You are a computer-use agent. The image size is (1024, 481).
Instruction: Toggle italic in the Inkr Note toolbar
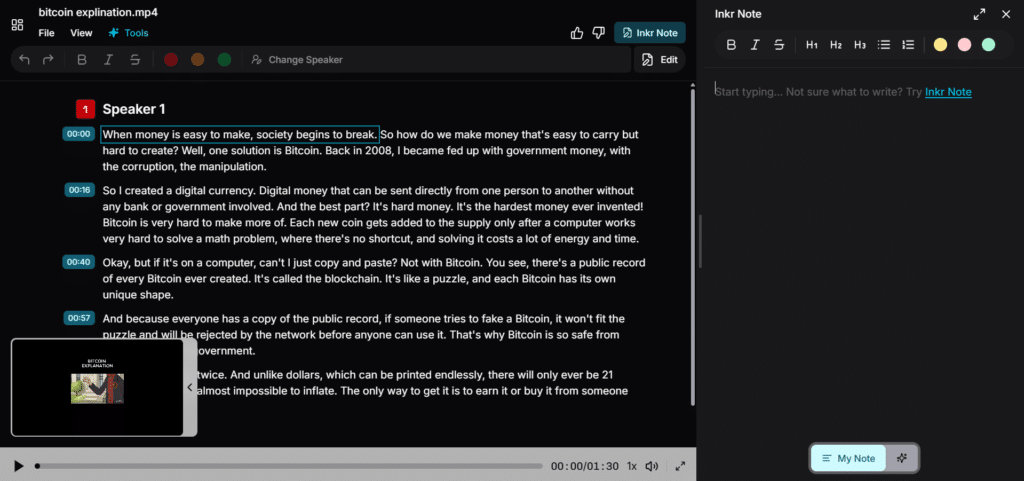pos(755,45)
